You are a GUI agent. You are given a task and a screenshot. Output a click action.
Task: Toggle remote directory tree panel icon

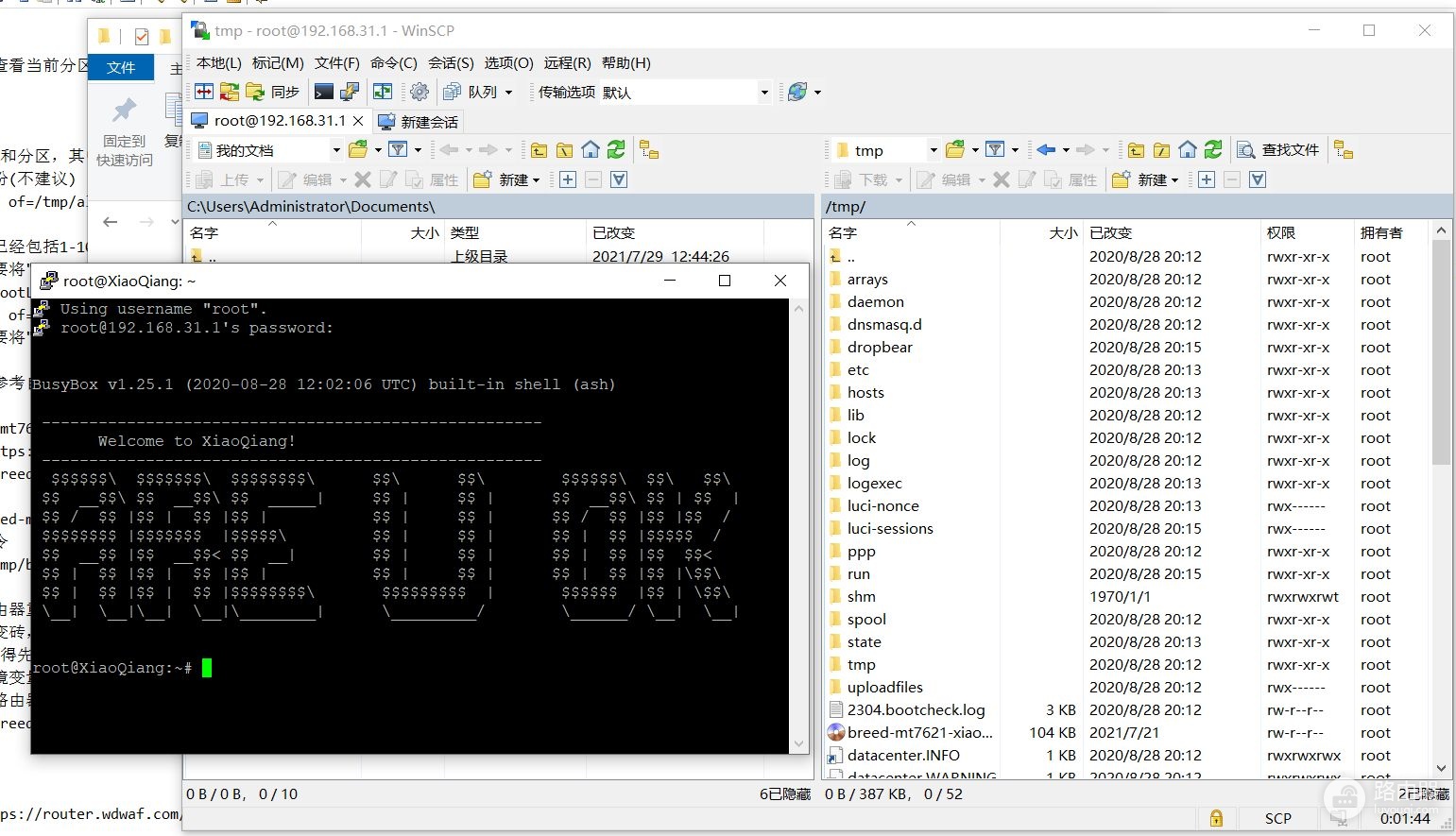coord(1344,149)
